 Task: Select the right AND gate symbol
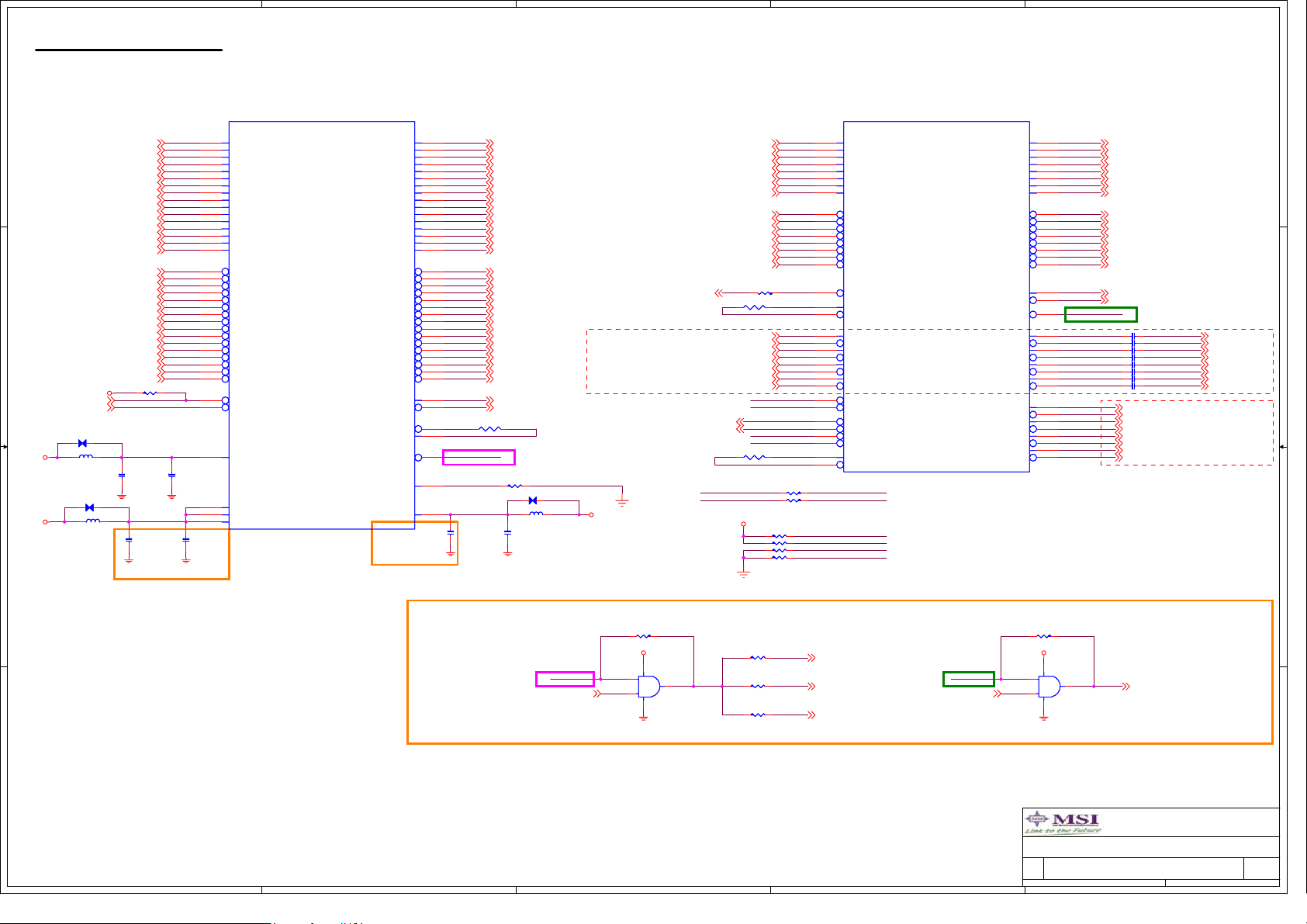click(1049, 687)
